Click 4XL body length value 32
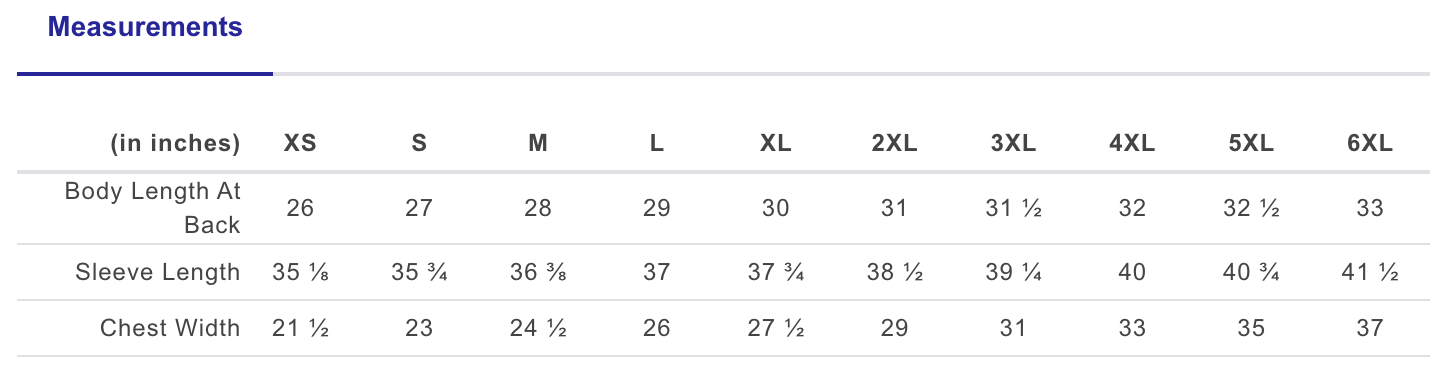This screenshot has height=381, width=1450. [x=1132, y=208]
